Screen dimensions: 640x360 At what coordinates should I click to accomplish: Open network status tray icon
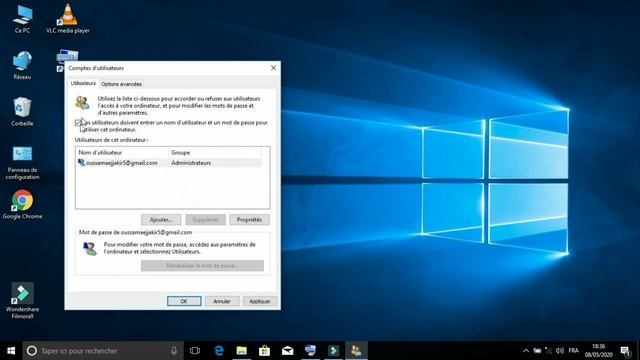point(549,351)
